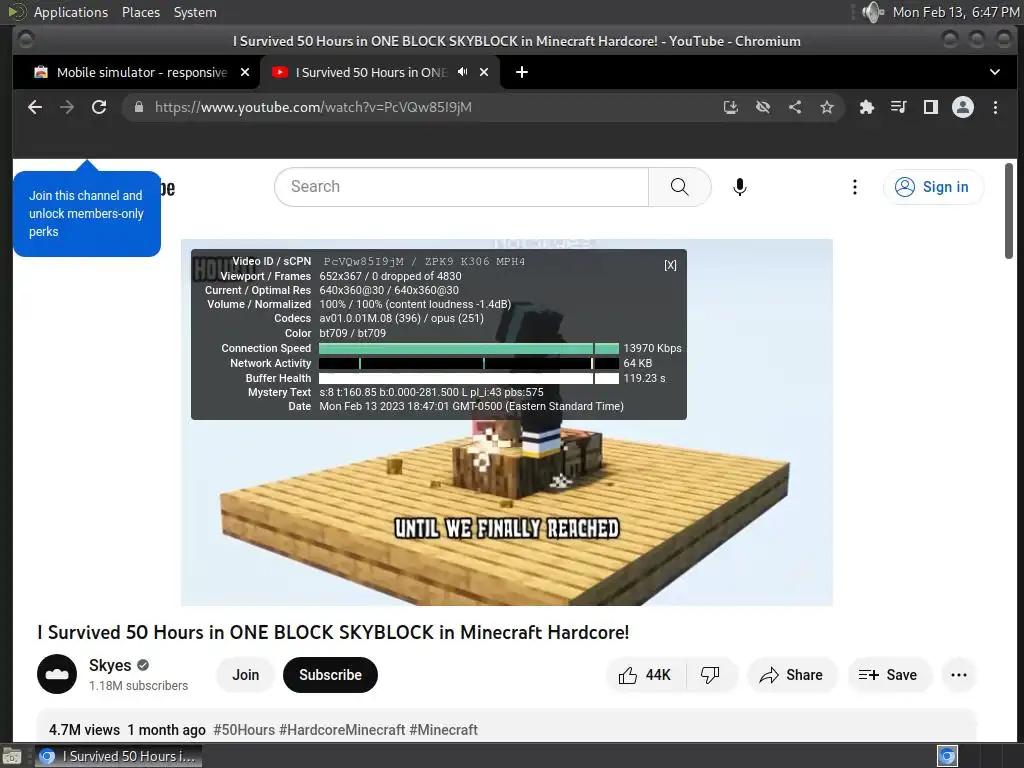Click the Connection Speed bar graph
This screenshot has width=1024, height=768.
click(469, 348)
